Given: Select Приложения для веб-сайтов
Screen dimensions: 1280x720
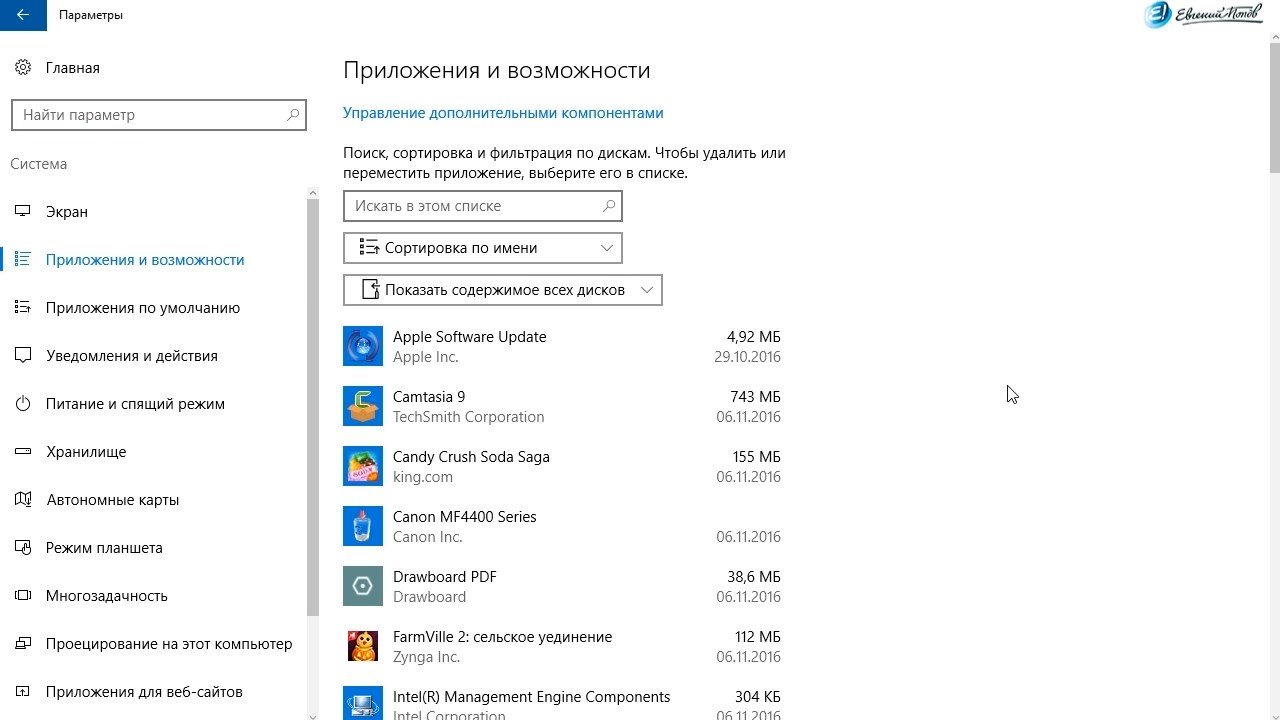Looking at the screenshot, I should coord(144,692).
